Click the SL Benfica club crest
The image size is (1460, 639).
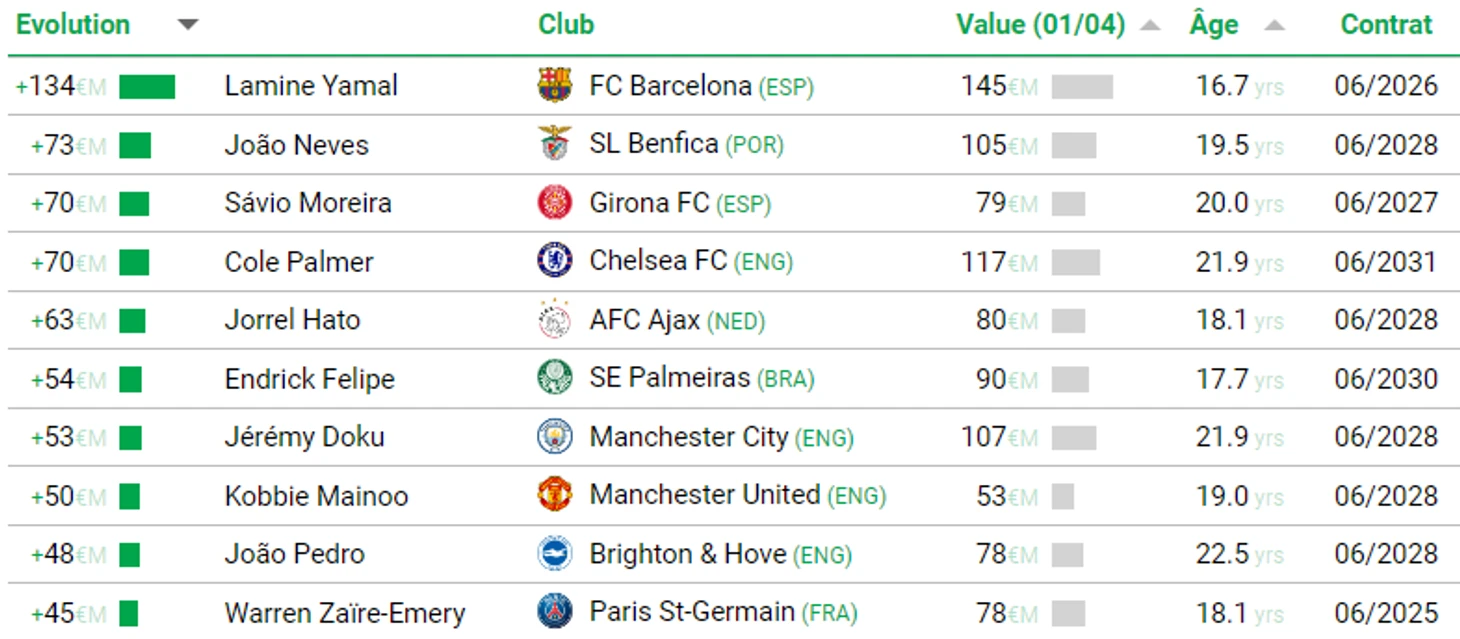click(554, 144)
